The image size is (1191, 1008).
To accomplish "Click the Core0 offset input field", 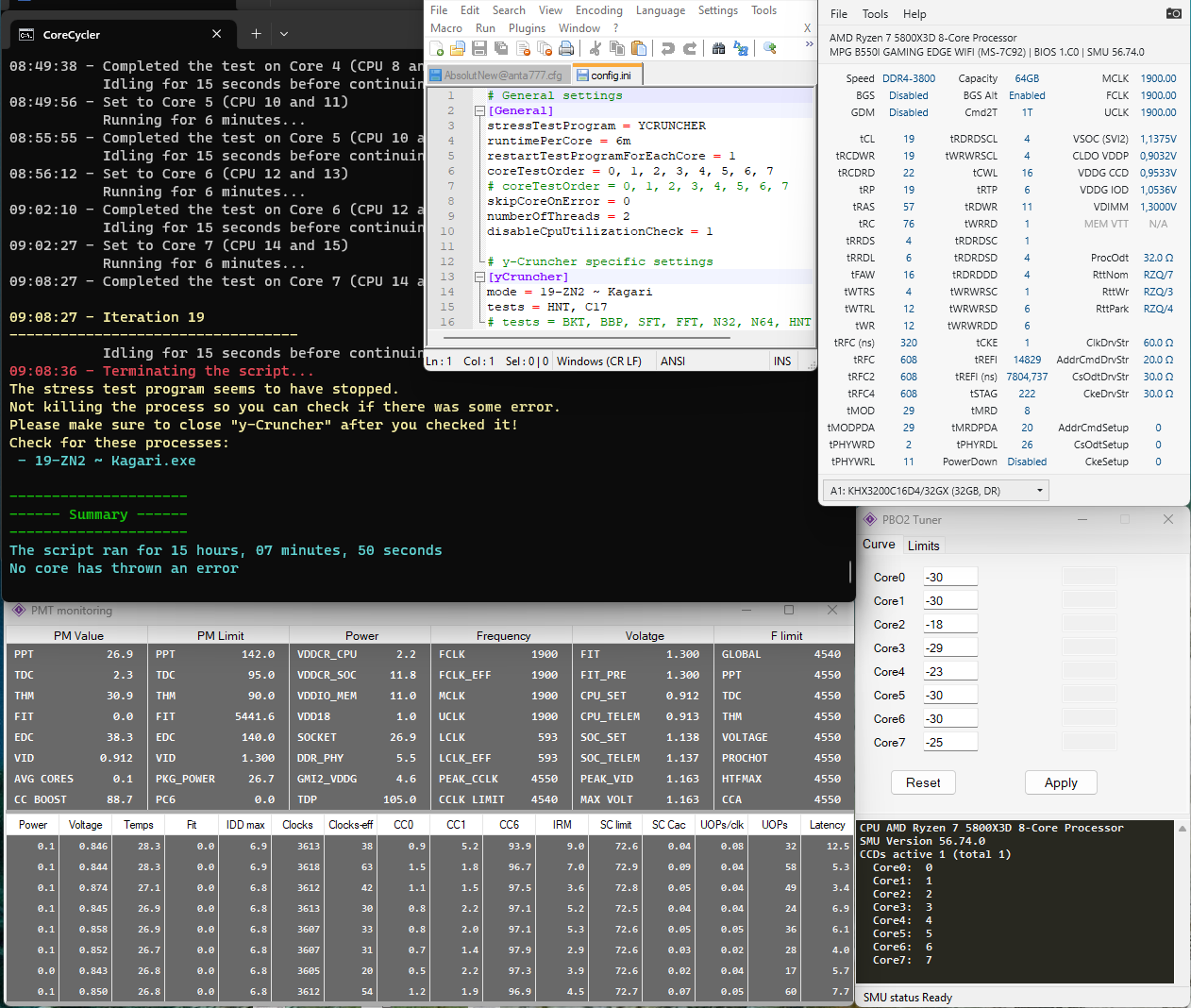I will pyautogui.click(x=949, y=577).
